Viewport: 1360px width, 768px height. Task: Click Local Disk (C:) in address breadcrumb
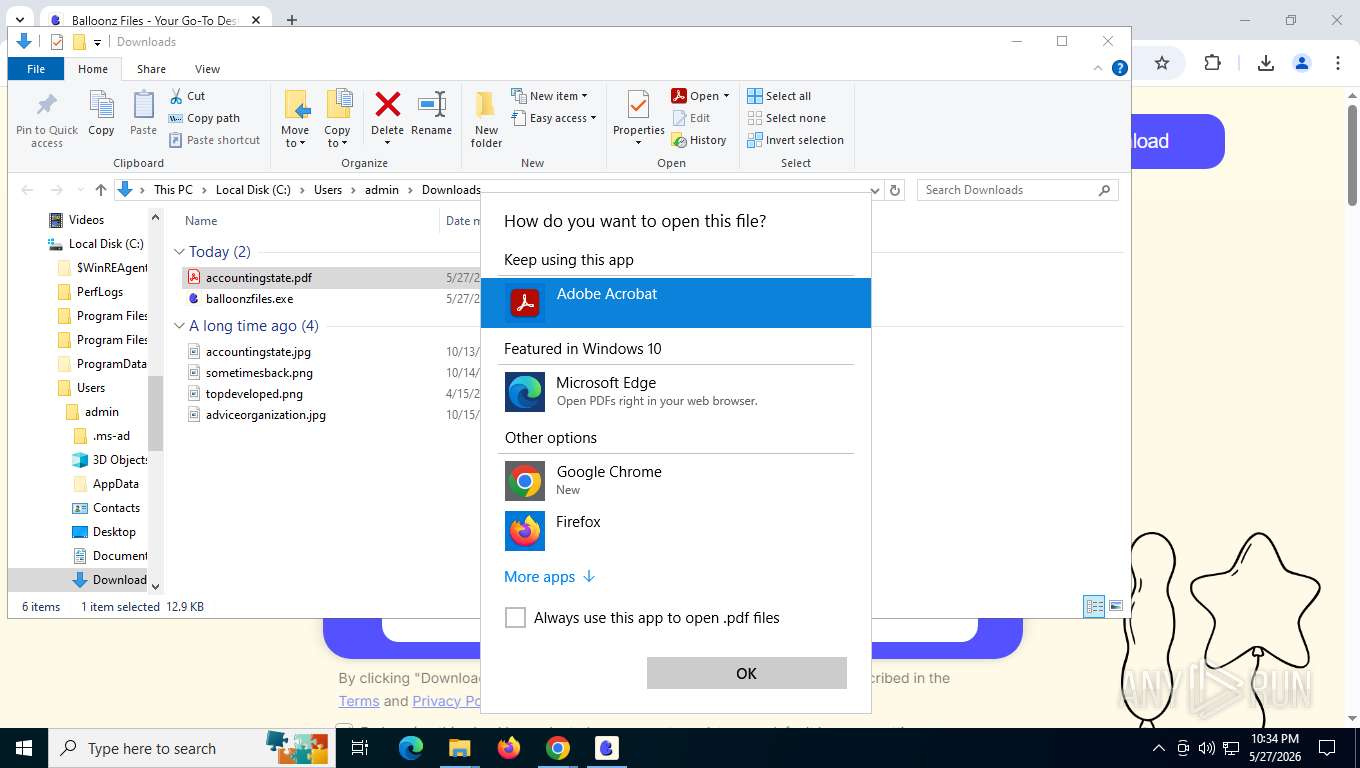(x=253, y=190)
